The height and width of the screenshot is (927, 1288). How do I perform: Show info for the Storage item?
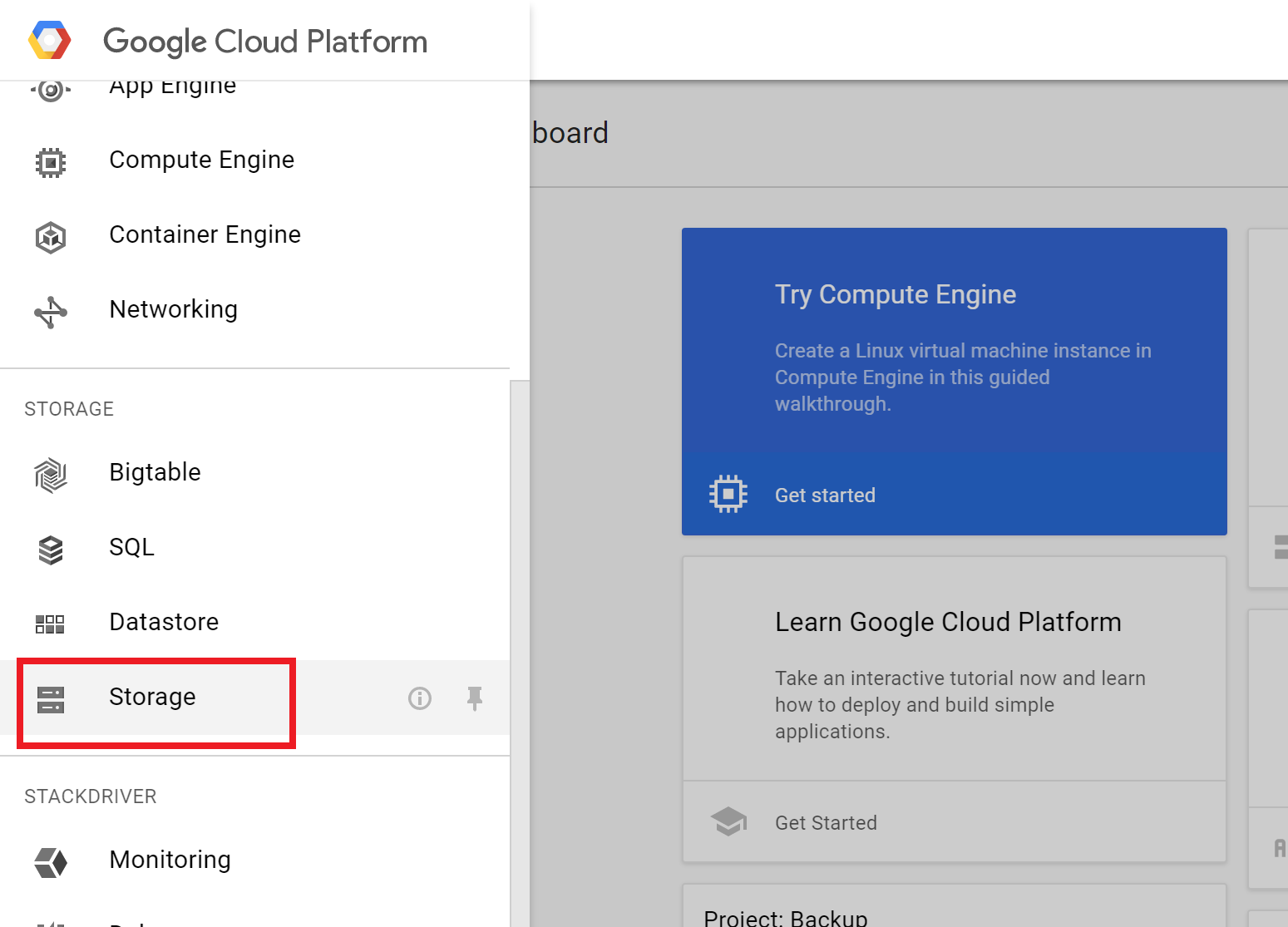pos(420,698)
